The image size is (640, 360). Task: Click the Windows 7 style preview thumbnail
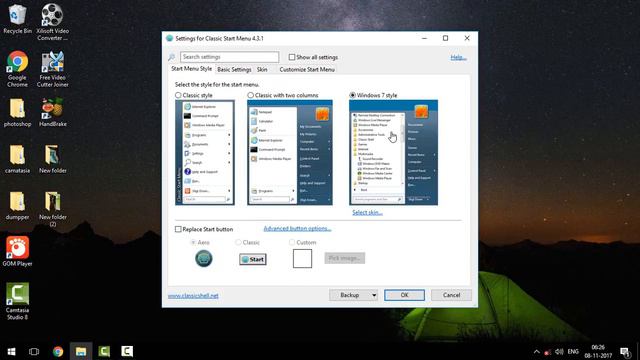click(x=393, y=152)
